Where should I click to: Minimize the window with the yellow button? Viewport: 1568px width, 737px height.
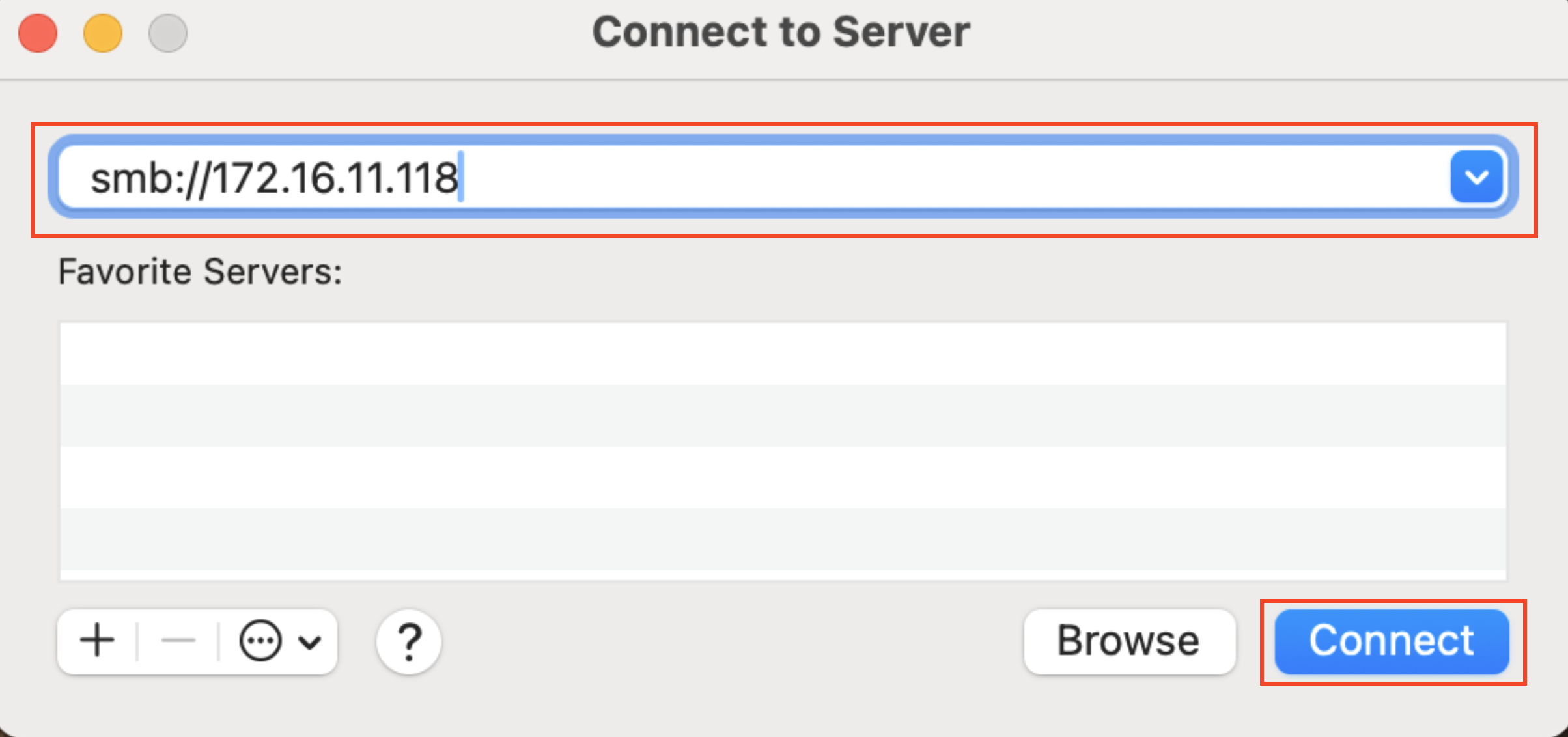tap(103, 33)
